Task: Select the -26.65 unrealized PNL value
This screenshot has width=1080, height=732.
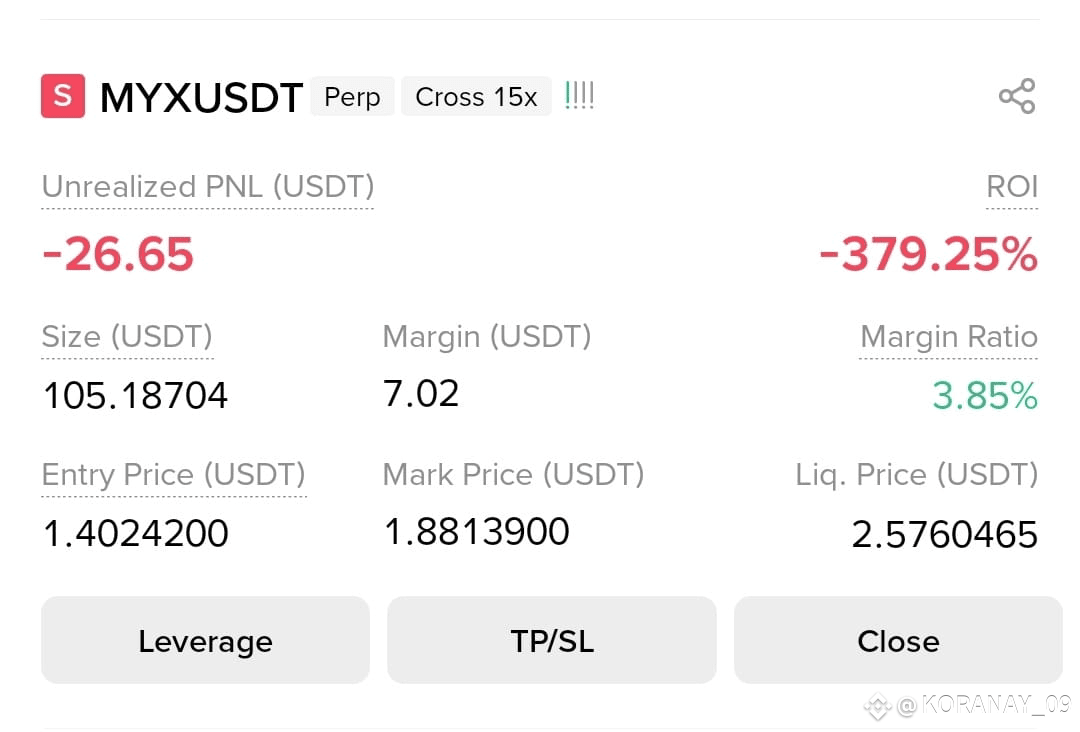Action: (118, 253)
